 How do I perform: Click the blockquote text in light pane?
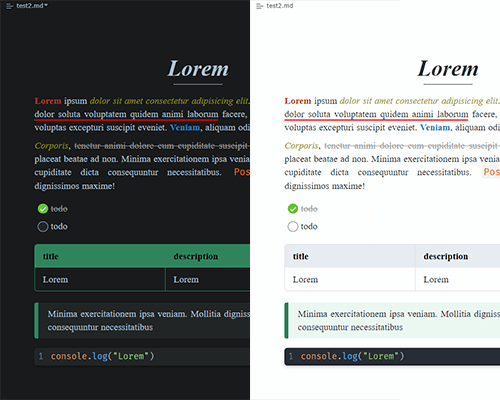[399, 320]
